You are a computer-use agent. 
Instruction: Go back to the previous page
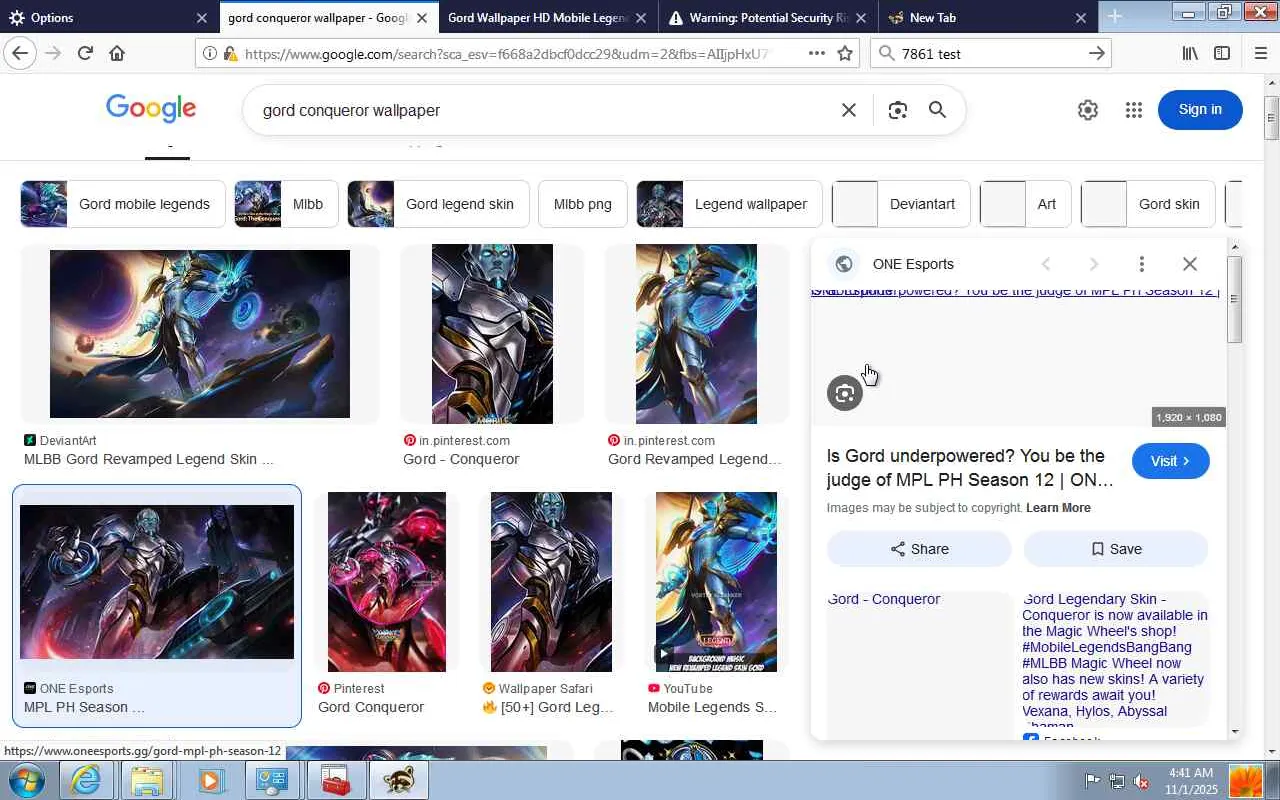(x=20, y=54)
